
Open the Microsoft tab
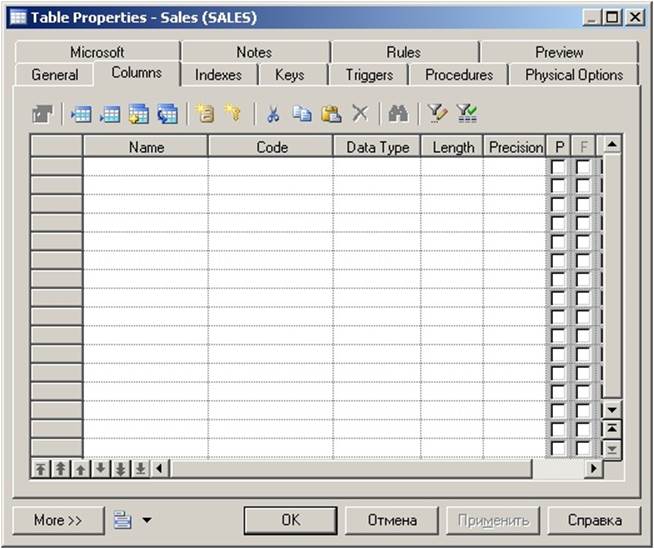[97, 52]
